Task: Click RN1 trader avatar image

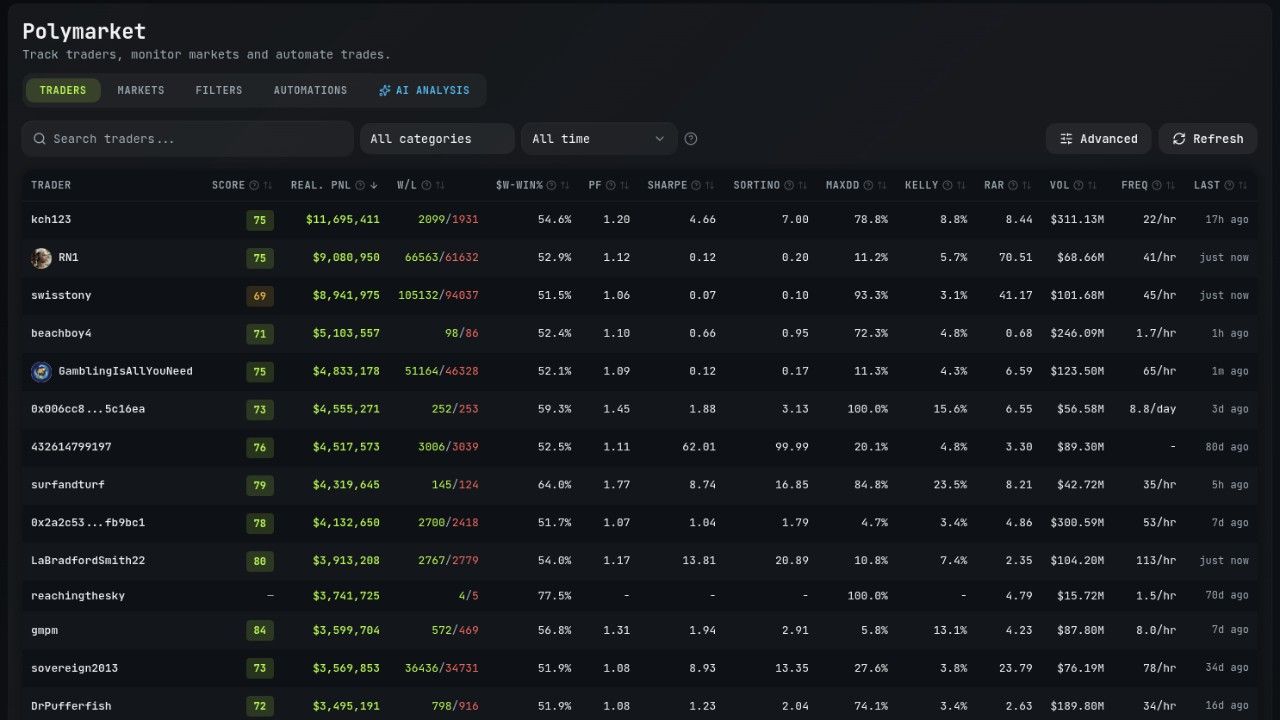Action: click(x=41, y=258)
